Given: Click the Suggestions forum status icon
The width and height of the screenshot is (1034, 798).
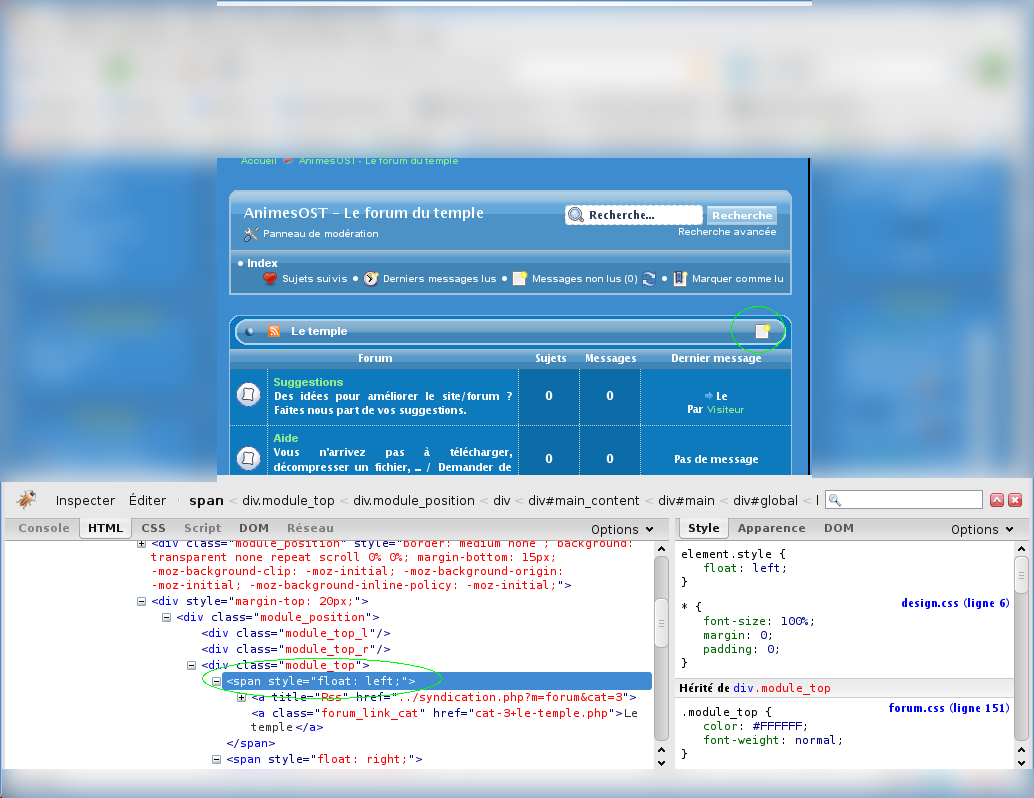Looking at the screenshot, I should (x=248, y=395).
